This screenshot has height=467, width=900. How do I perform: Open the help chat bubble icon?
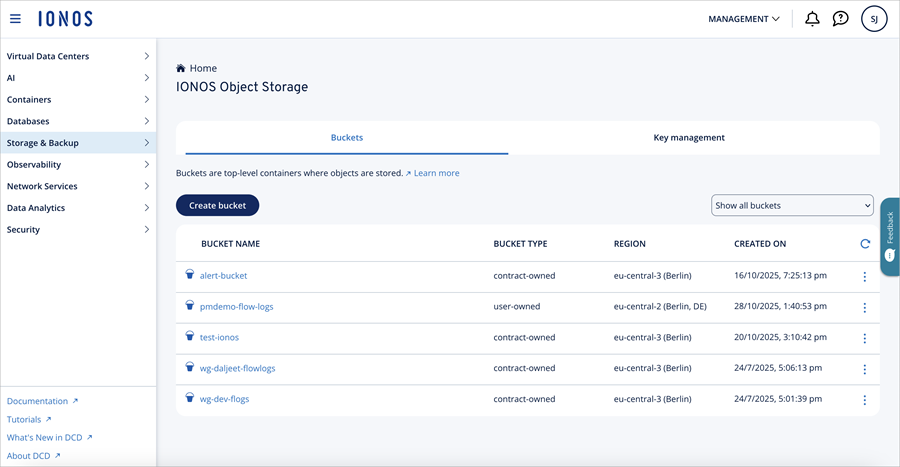pyautogui.click(x=840, y=19)
